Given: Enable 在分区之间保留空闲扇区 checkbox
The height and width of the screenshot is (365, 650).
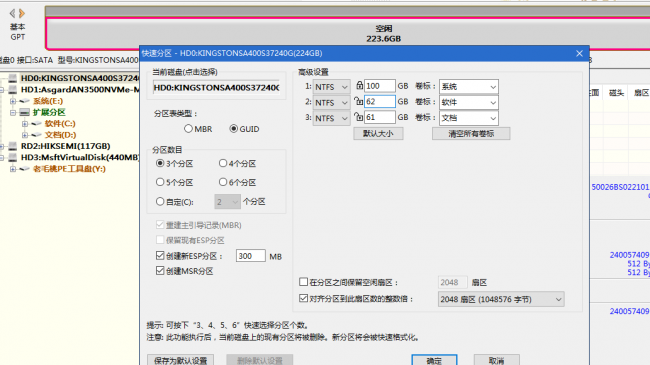Looking at the screenshot, I should click(303, 282).
